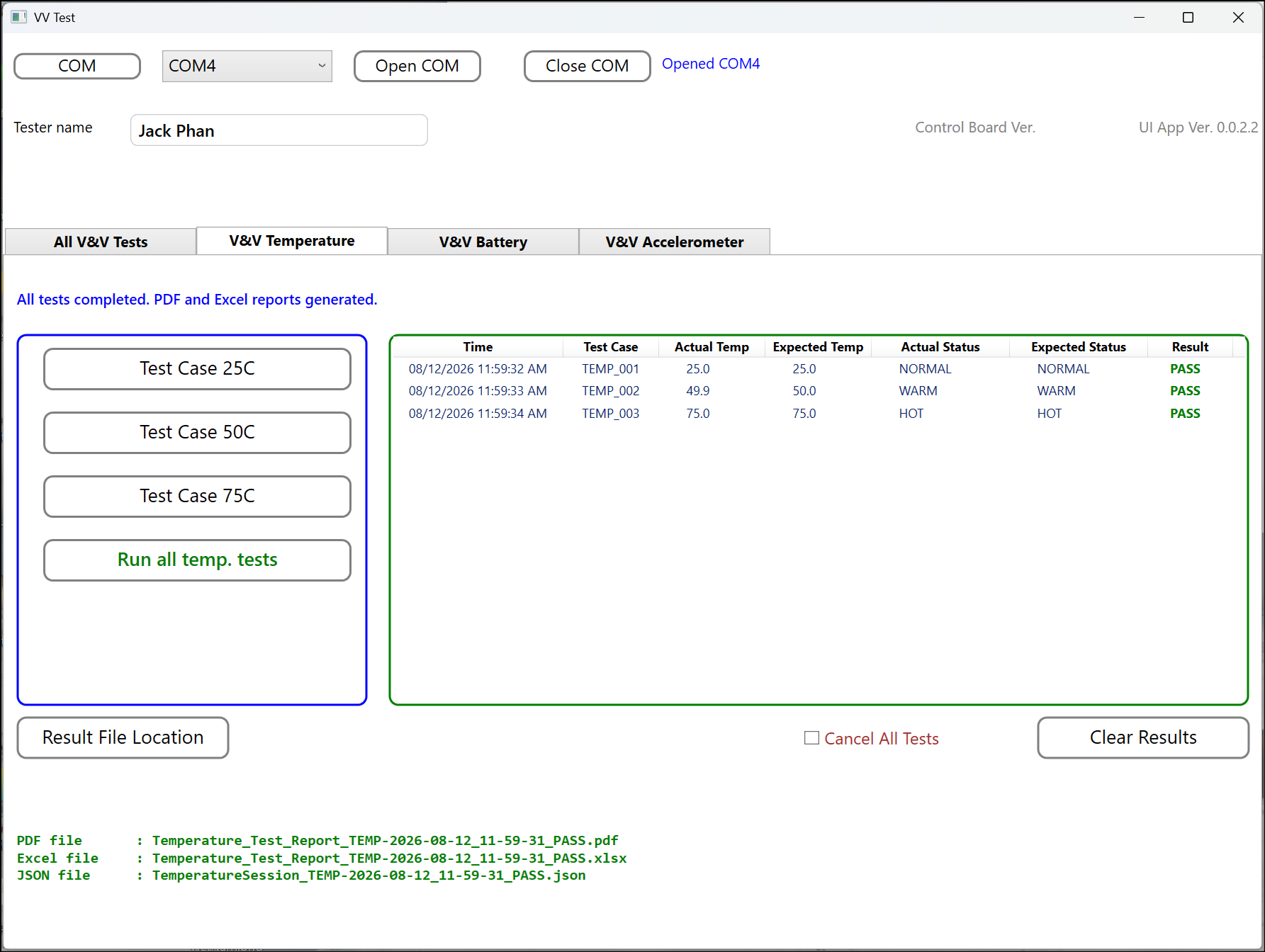Focus the Tester name input field
Viewport: 1265px width, 952px height.
tap(279, 130)
